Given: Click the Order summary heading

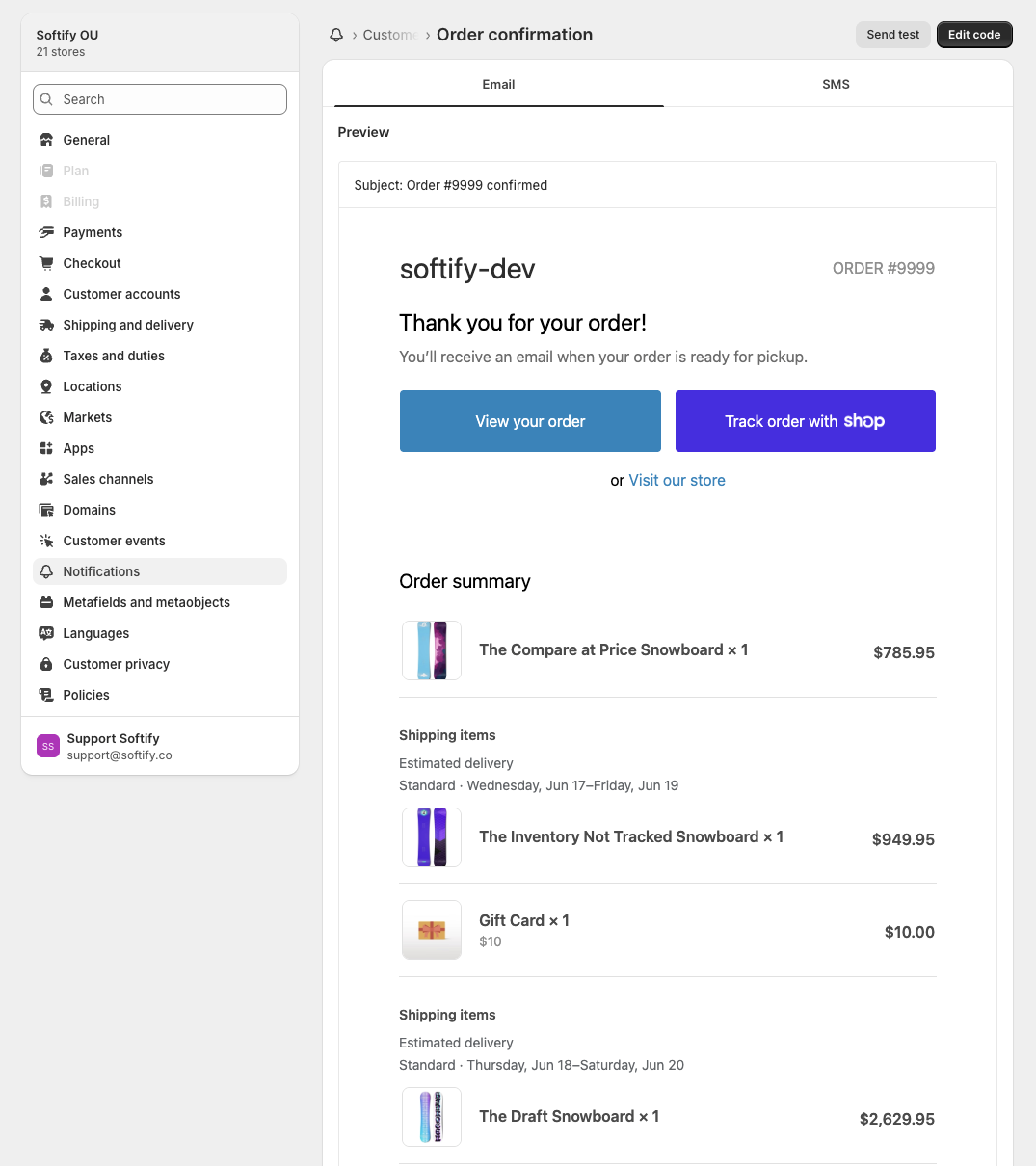Looking at the screenshot, I should click(465, 581).
